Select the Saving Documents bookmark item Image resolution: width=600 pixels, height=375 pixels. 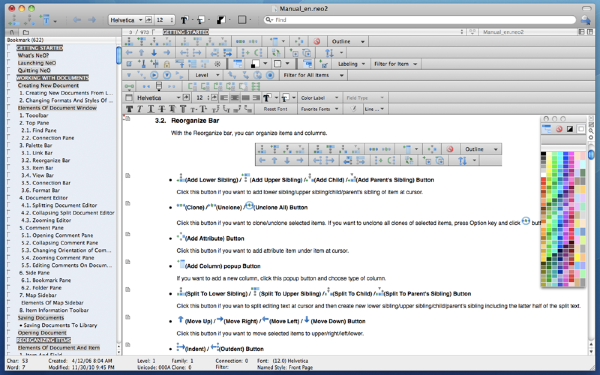[x=41, y=318]
